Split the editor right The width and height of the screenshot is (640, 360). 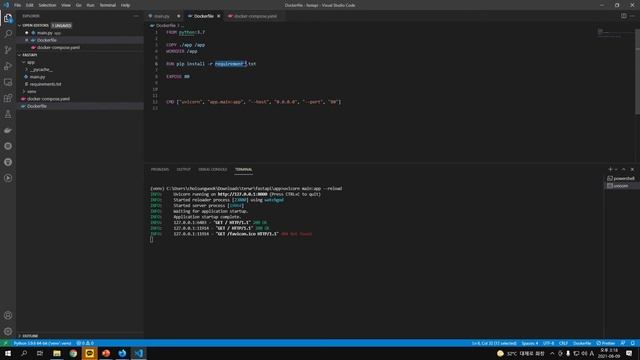624,16
